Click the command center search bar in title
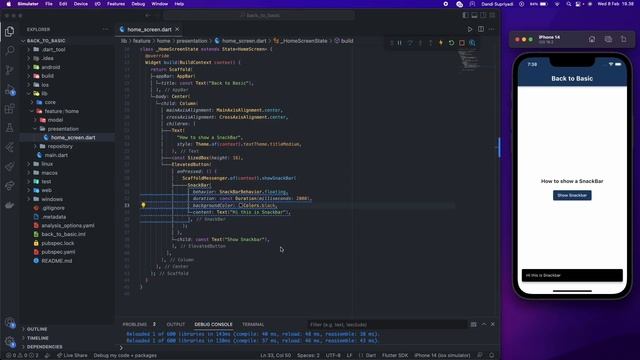Viewport: 640px width, 360px height. pos(260,16)
